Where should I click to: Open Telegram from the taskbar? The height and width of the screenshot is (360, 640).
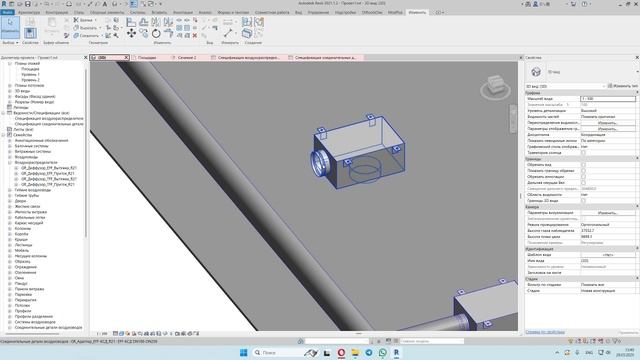[369, 352]
